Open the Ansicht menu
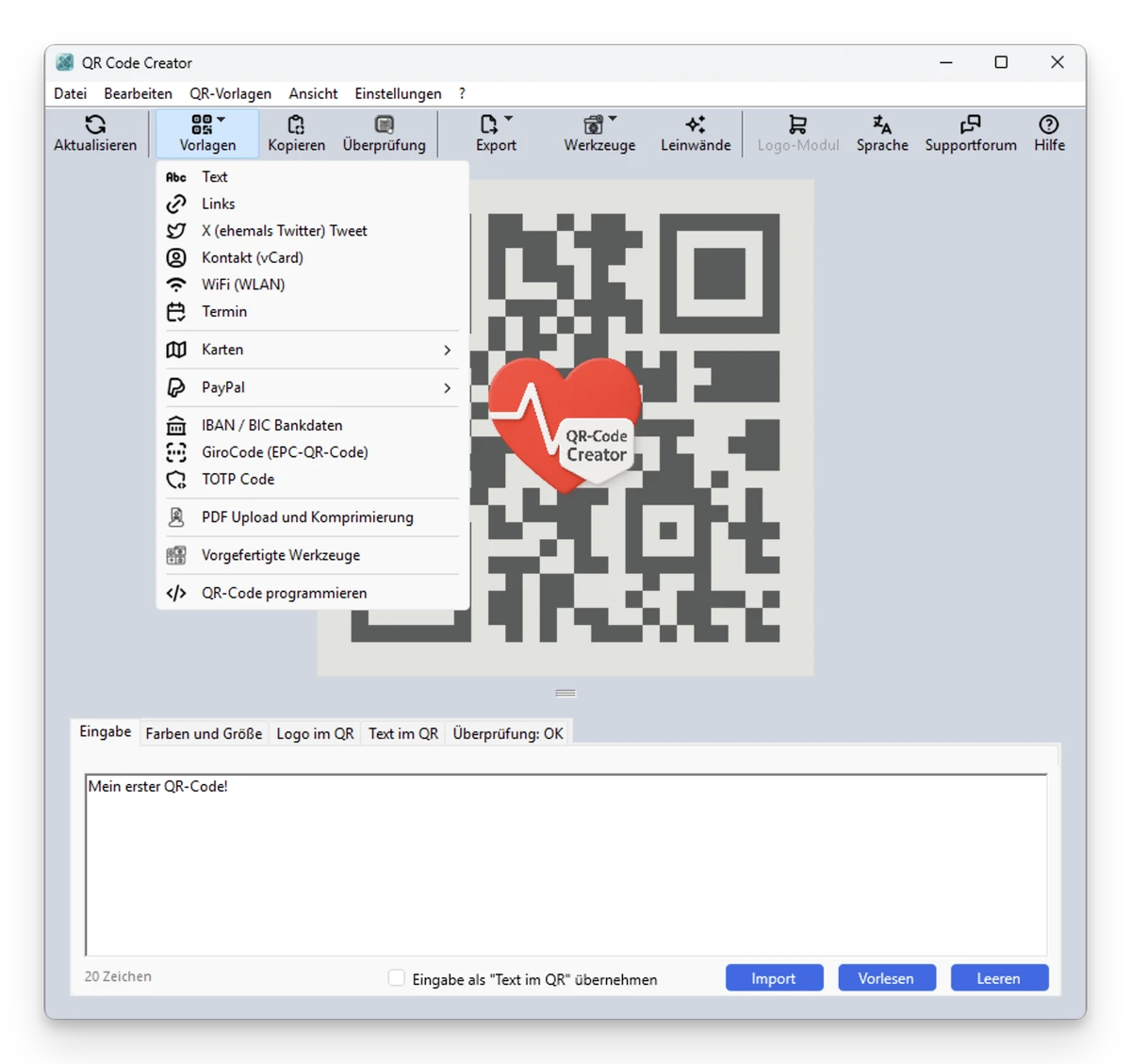The width and height of the screenshot is (1131, 1064). (313, 93)
